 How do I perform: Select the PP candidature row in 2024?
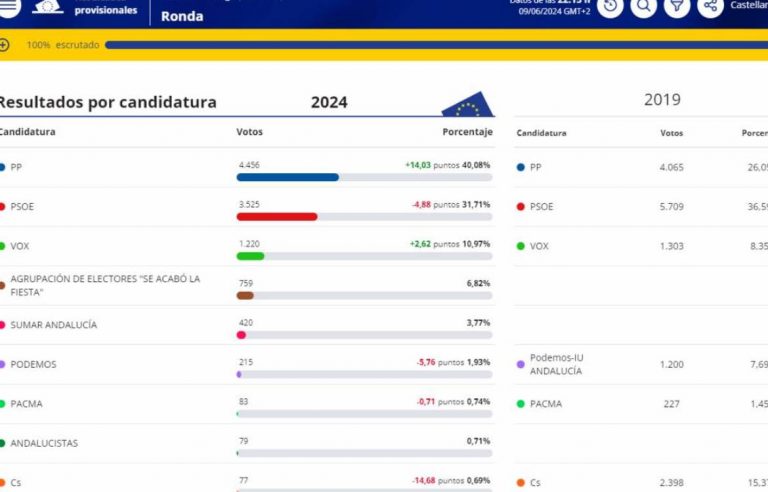17,167
